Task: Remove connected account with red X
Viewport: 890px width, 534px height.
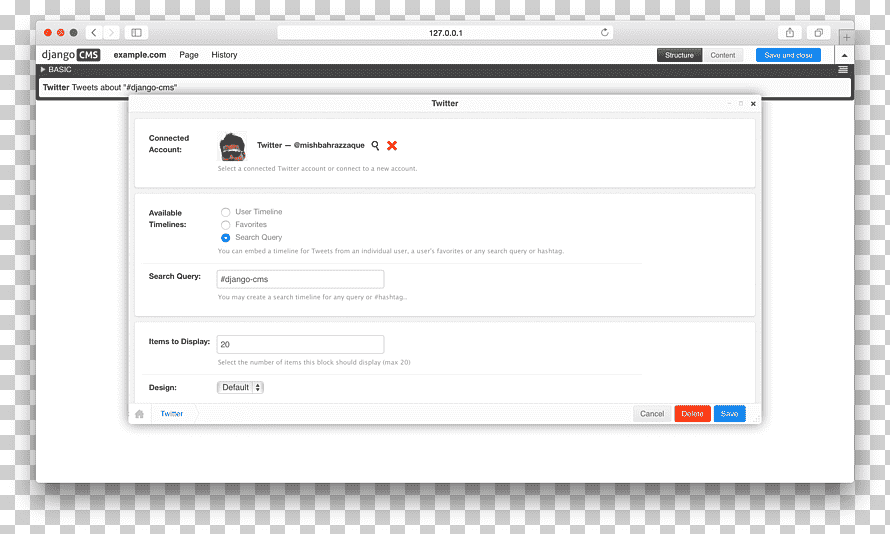Action: tap(392, 145)
